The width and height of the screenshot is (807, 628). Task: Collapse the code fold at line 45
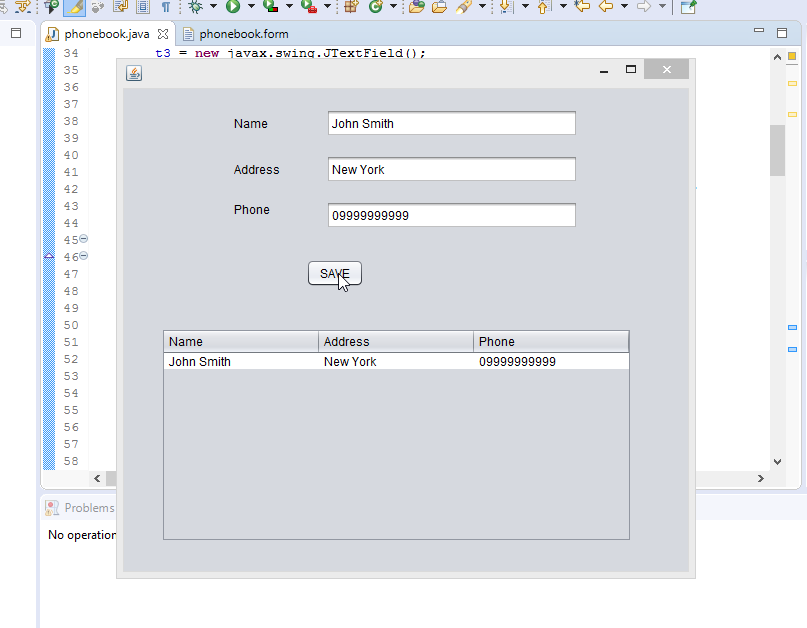pos(83,239)
